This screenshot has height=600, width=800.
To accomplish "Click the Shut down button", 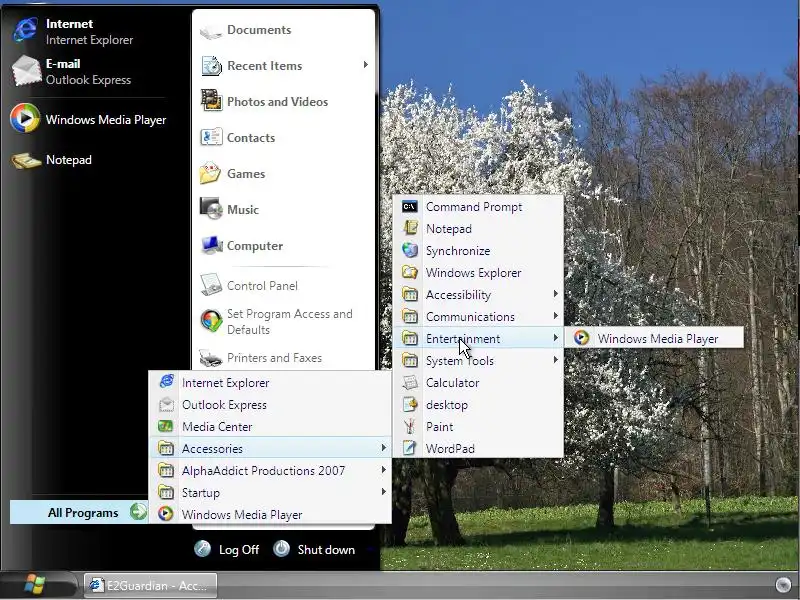I will [x=314, y=549].
